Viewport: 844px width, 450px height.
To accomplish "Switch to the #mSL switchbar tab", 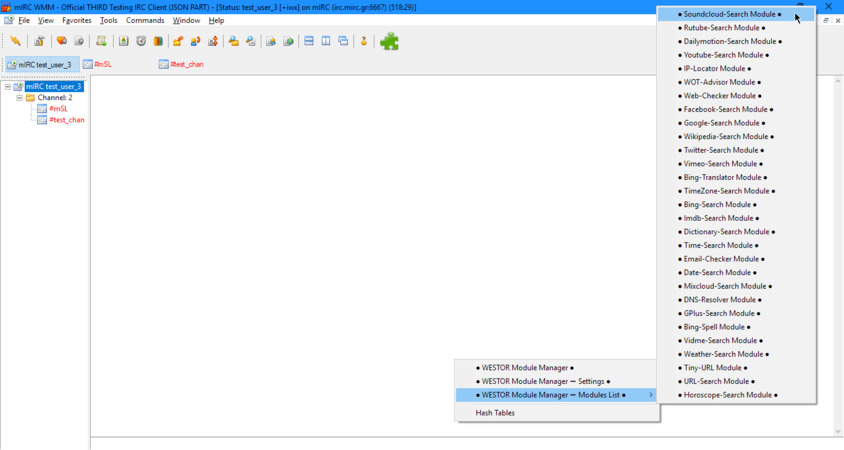I will tap(102, 65).
